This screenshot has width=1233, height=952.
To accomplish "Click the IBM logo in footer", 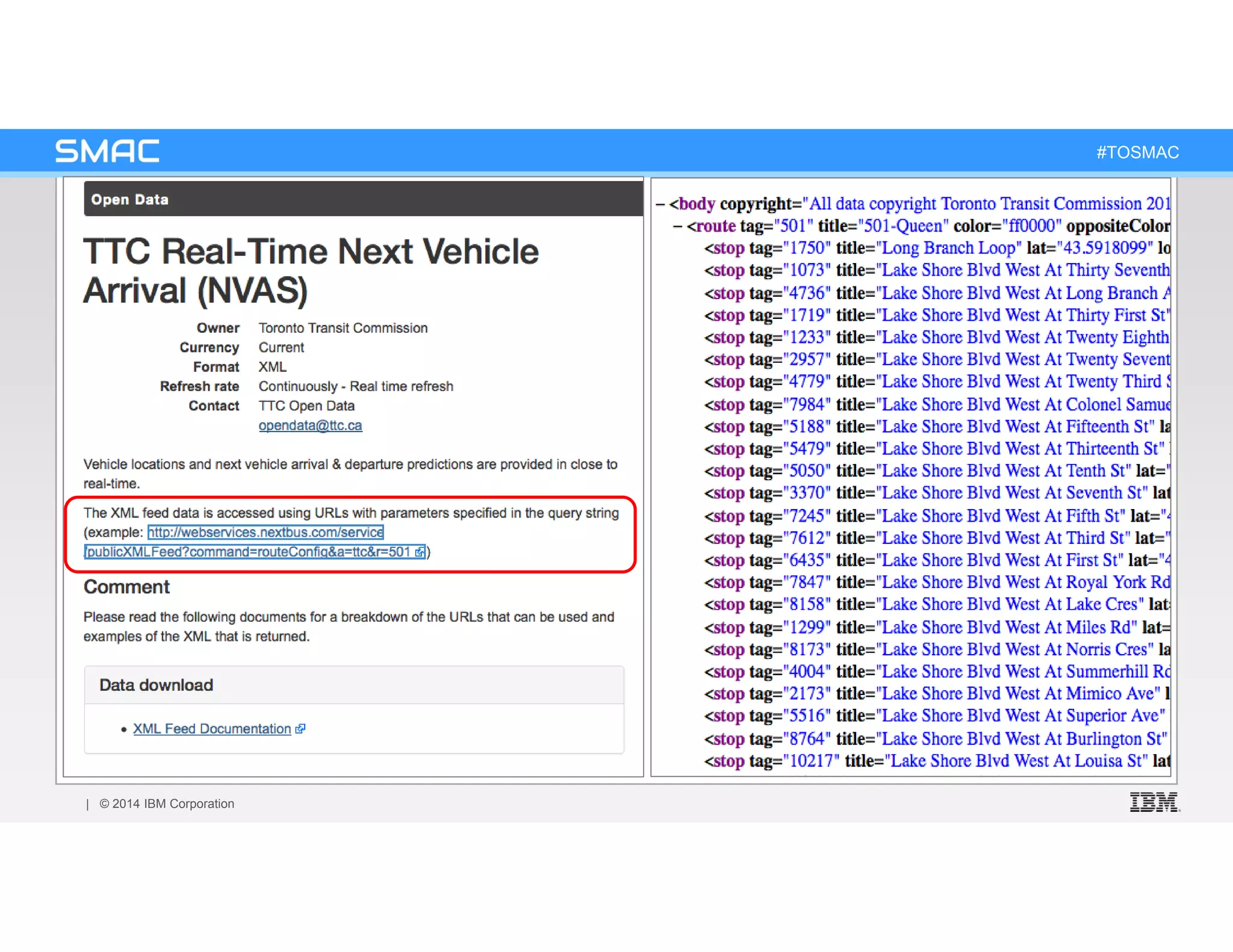I will [1154, 802].
